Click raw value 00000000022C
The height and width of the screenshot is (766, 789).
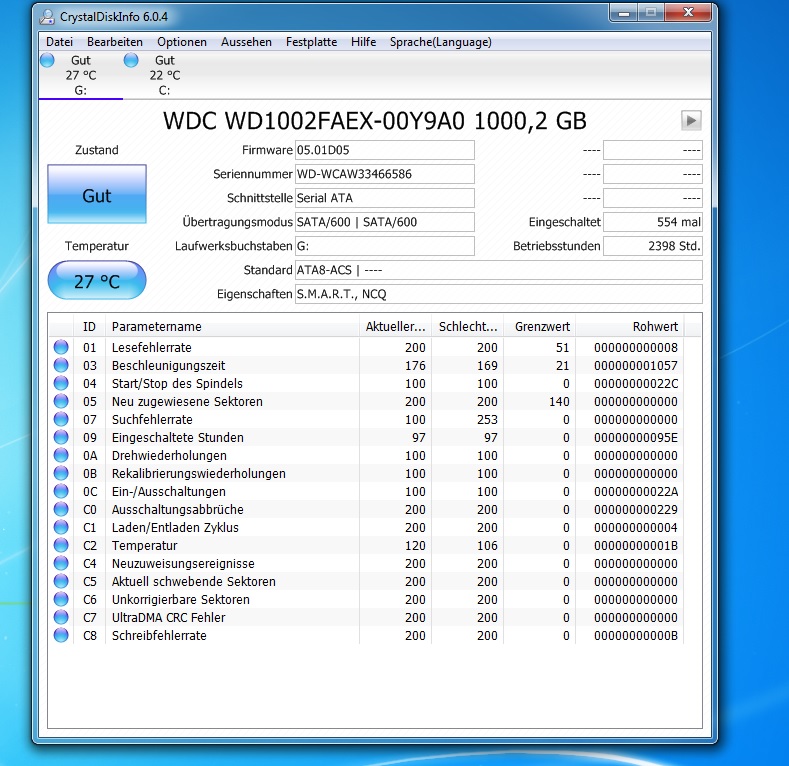pos(636,384)
